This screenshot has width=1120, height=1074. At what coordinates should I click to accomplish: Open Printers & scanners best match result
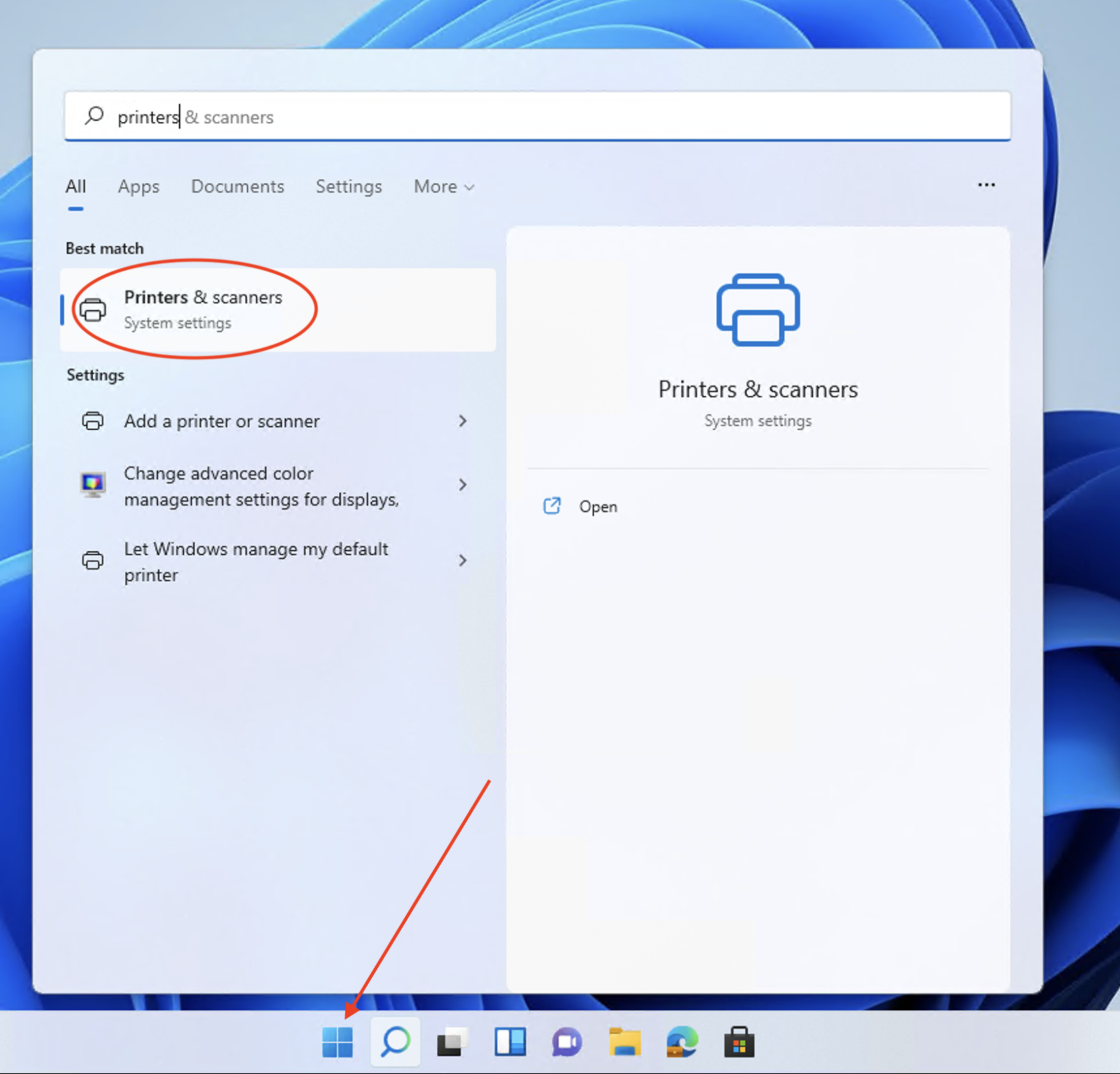278,310
